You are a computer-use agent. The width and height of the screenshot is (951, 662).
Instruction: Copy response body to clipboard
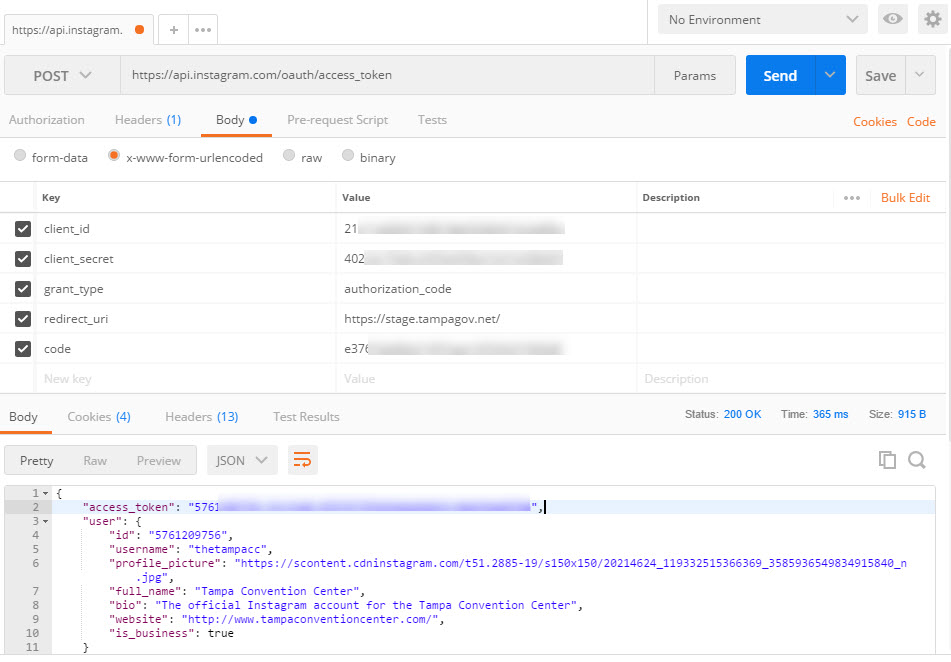click(x=887, y=460)
